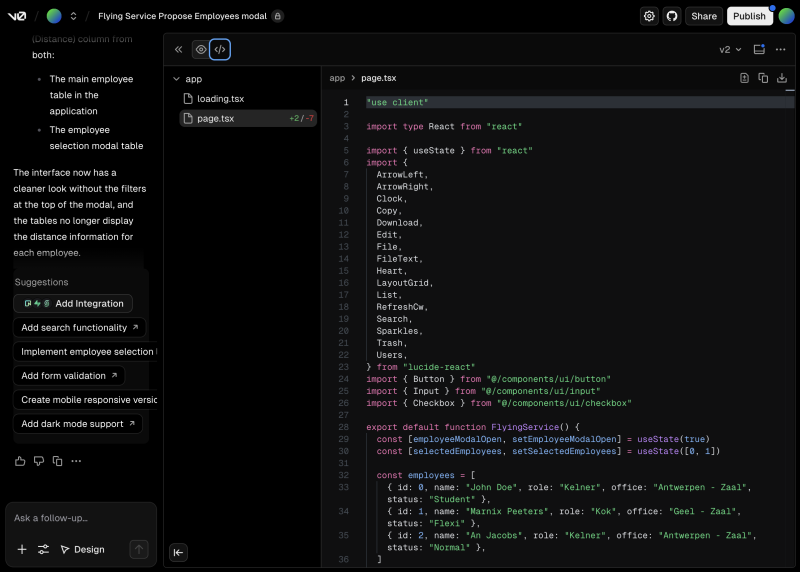Open the settings gear in top bar
800x572 pixels.
[649, 16]
